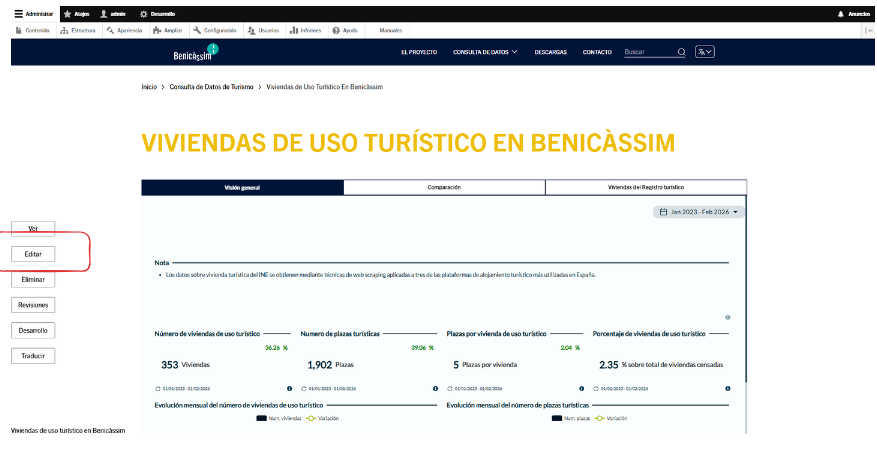Click refresh date icon in Plazas por vivienda card

tap(450, 389)
